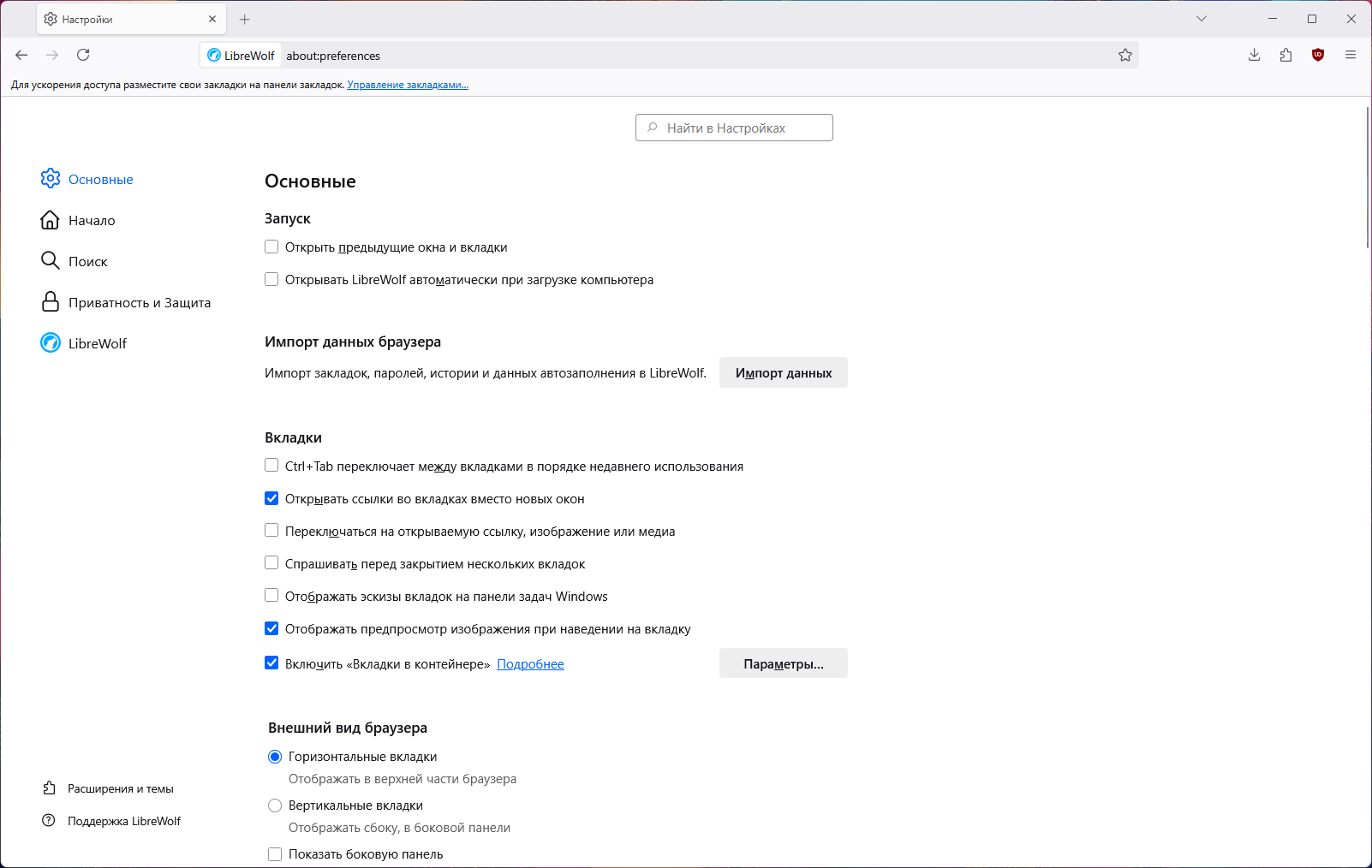Click the Импорт данных button
1372x868 pixels.
click(x=784, y=372)
